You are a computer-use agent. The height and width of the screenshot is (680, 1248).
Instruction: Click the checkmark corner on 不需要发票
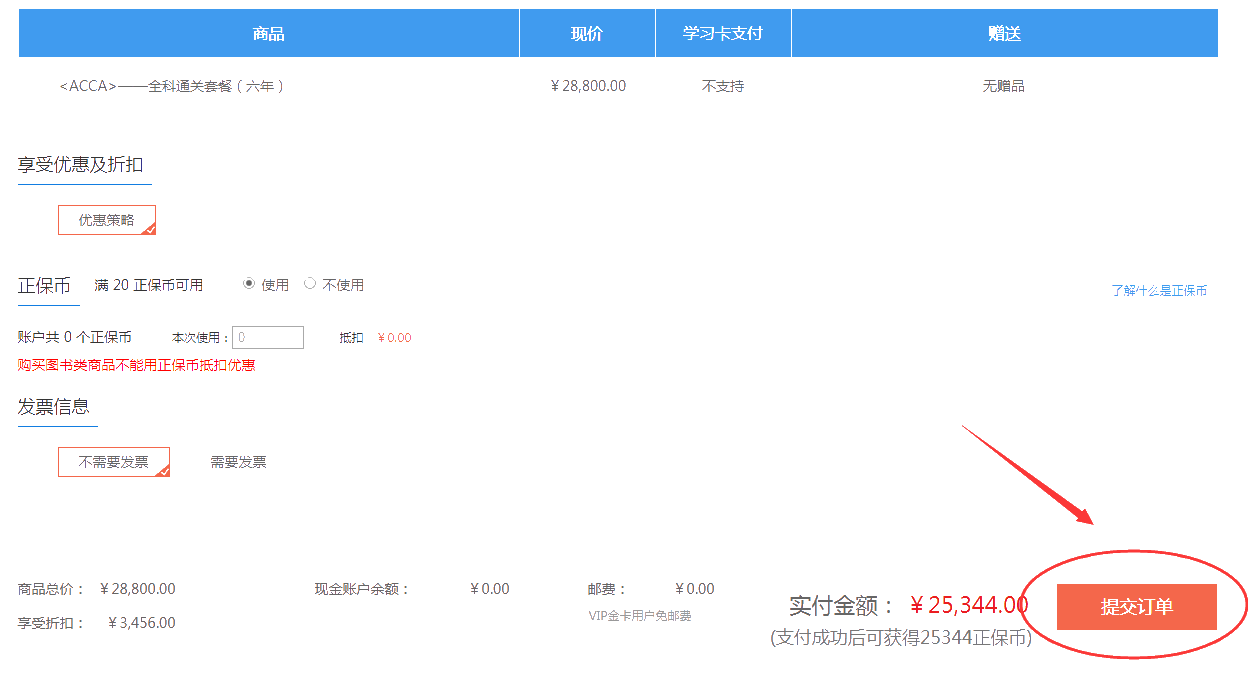[163, 471]
